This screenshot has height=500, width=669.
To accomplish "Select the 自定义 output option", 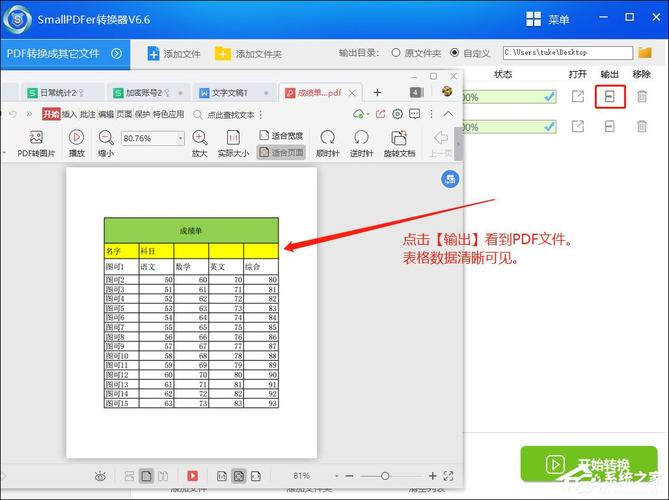I will pyautogui.click(x=470, y=53).
